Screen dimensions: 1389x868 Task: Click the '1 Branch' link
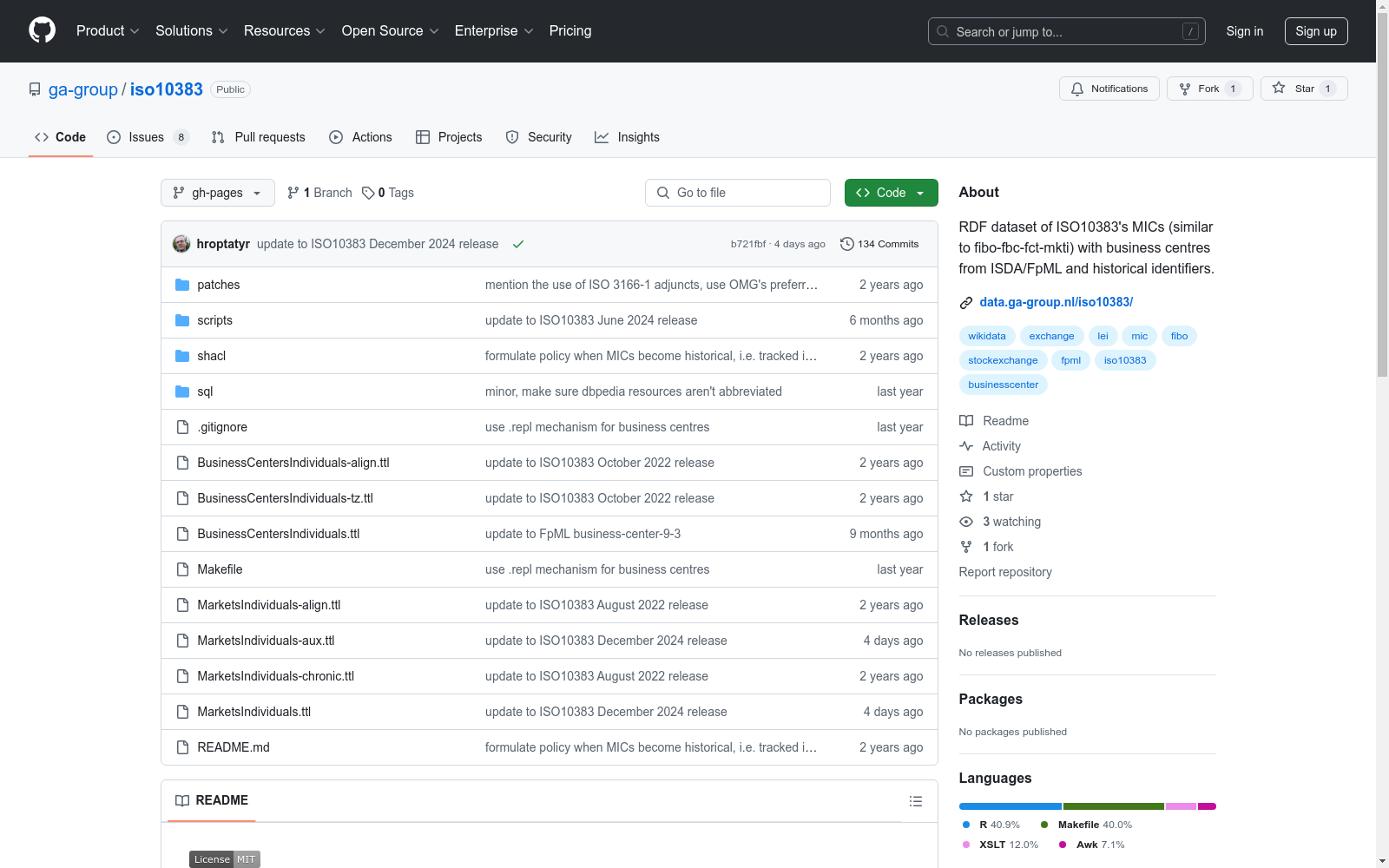tap(319, 193)
